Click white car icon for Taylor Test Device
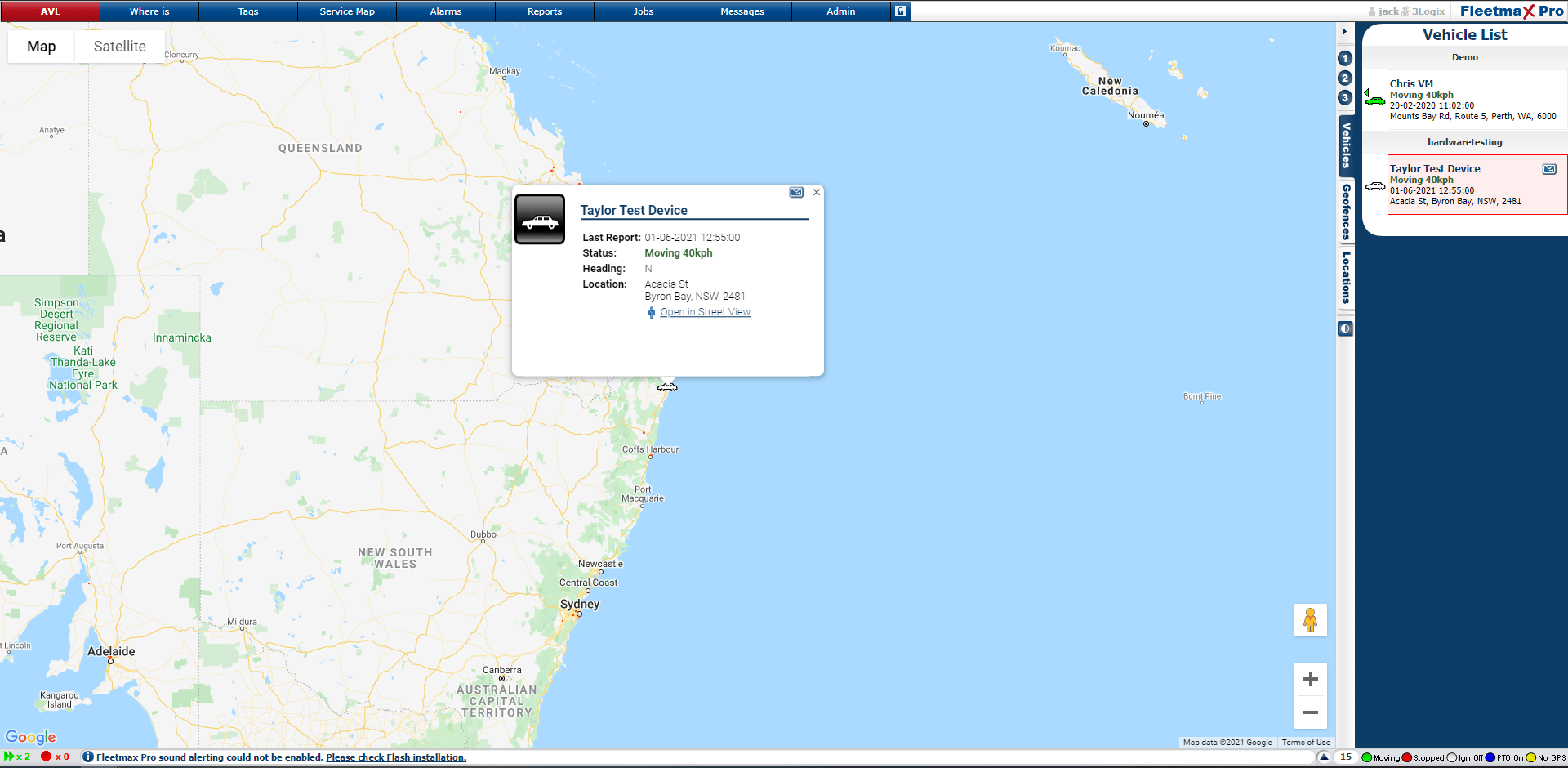Screen dimensions: 1568x768 (1375, 186)
